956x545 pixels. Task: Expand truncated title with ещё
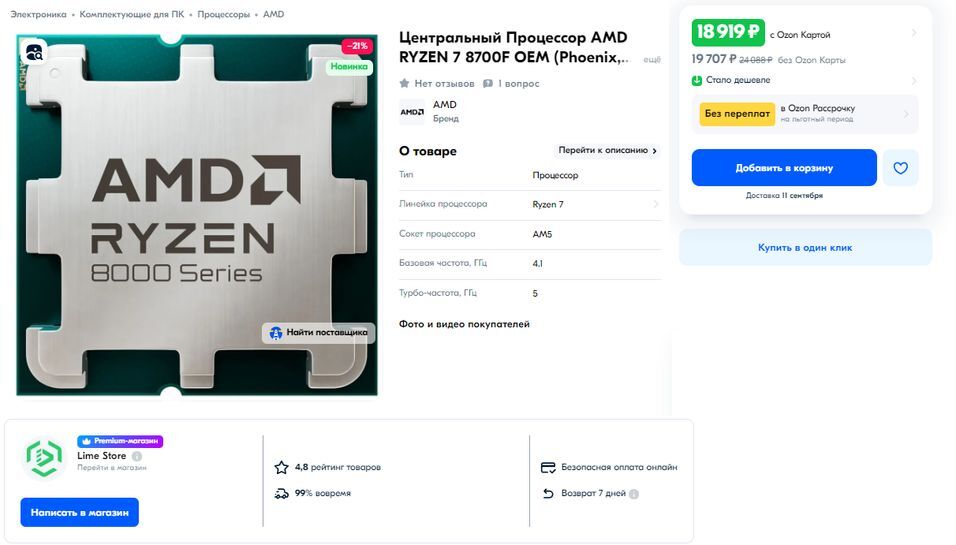coord(651,61)
